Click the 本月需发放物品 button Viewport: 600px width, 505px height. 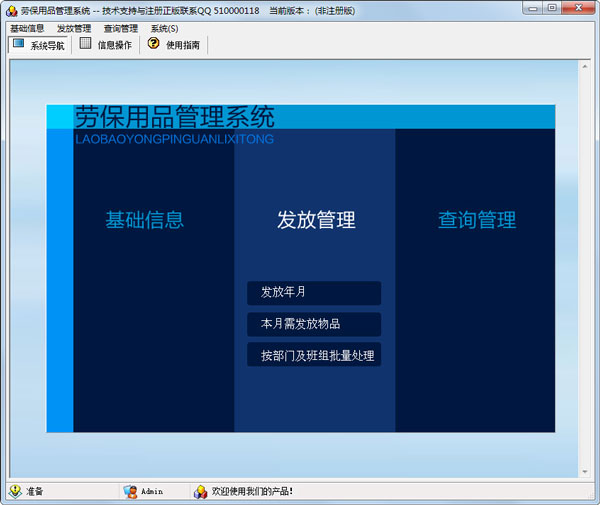coord(314,324)
